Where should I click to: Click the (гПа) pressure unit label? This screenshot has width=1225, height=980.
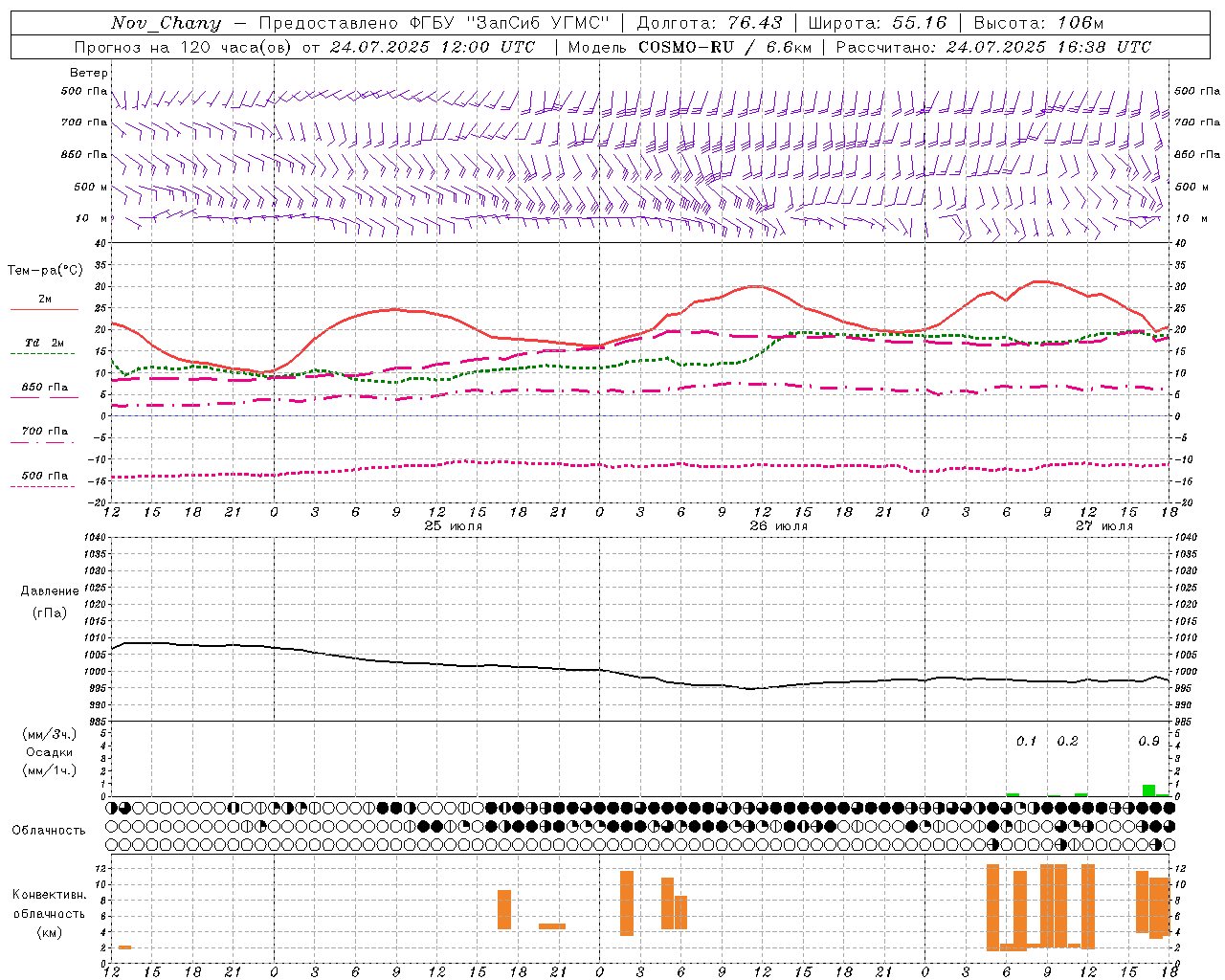tap(50, 612)
